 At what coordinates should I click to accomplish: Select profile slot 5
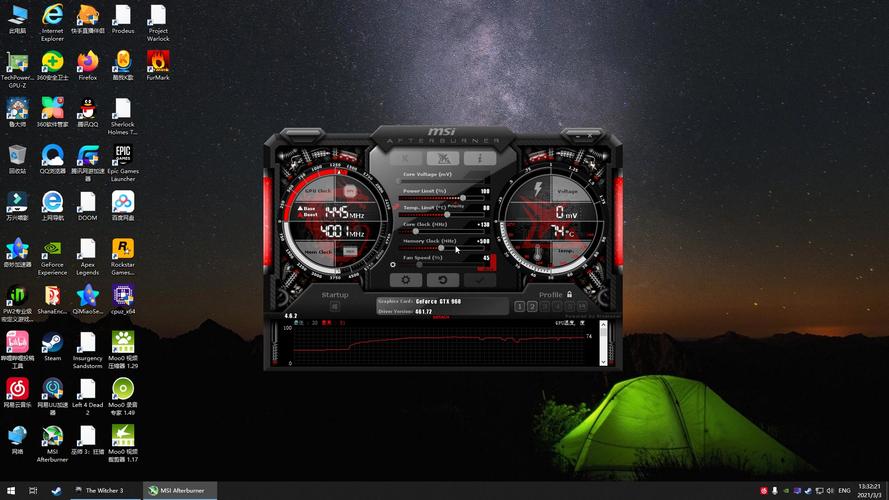pos(569,307)
